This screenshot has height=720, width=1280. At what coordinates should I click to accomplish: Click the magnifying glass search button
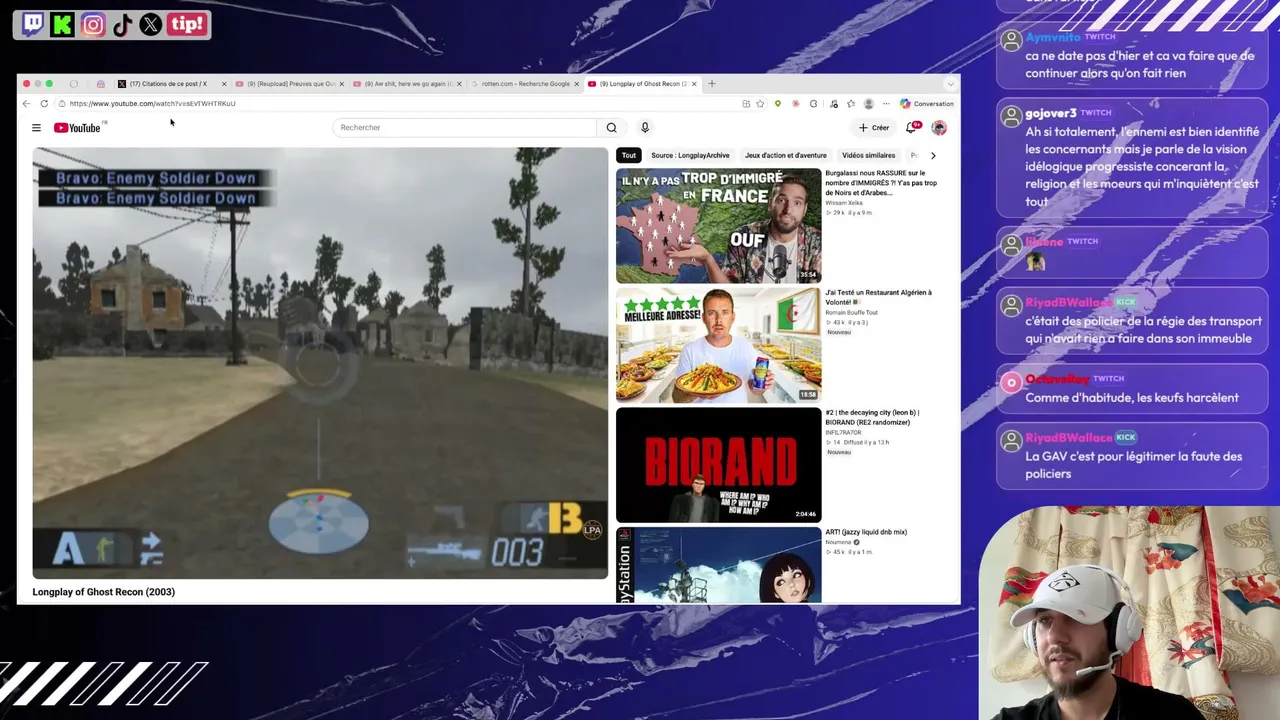(611, 128)
